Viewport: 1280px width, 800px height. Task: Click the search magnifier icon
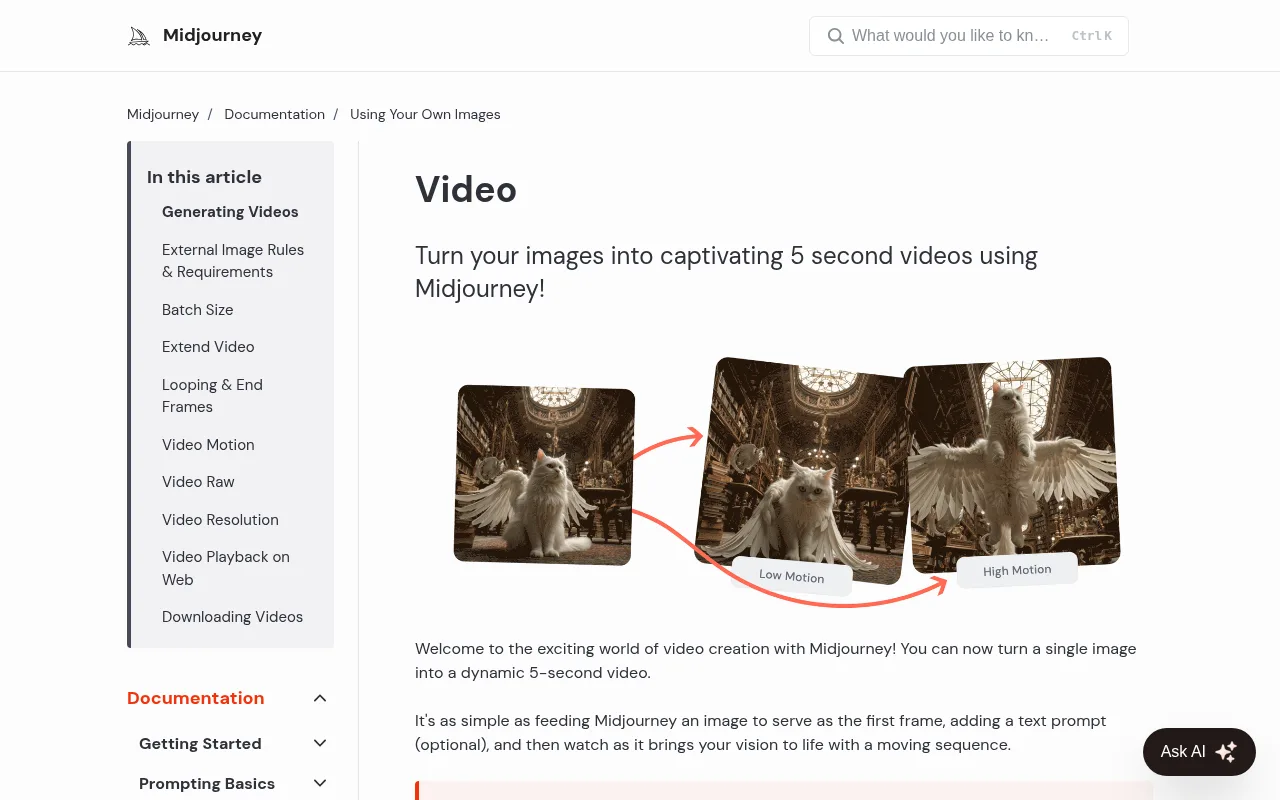(x=836, y=36)
